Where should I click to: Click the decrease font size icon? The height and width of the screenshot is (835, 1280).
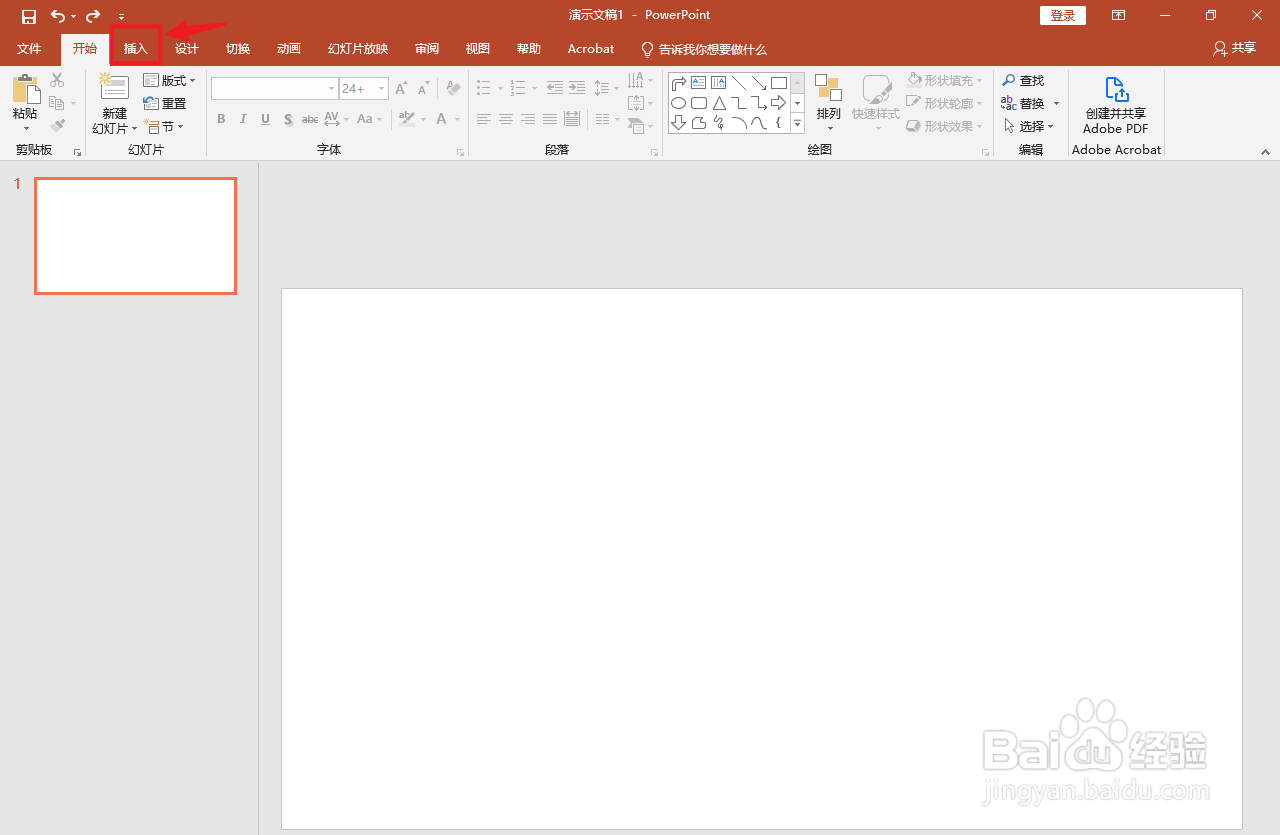tap(423, 89)
